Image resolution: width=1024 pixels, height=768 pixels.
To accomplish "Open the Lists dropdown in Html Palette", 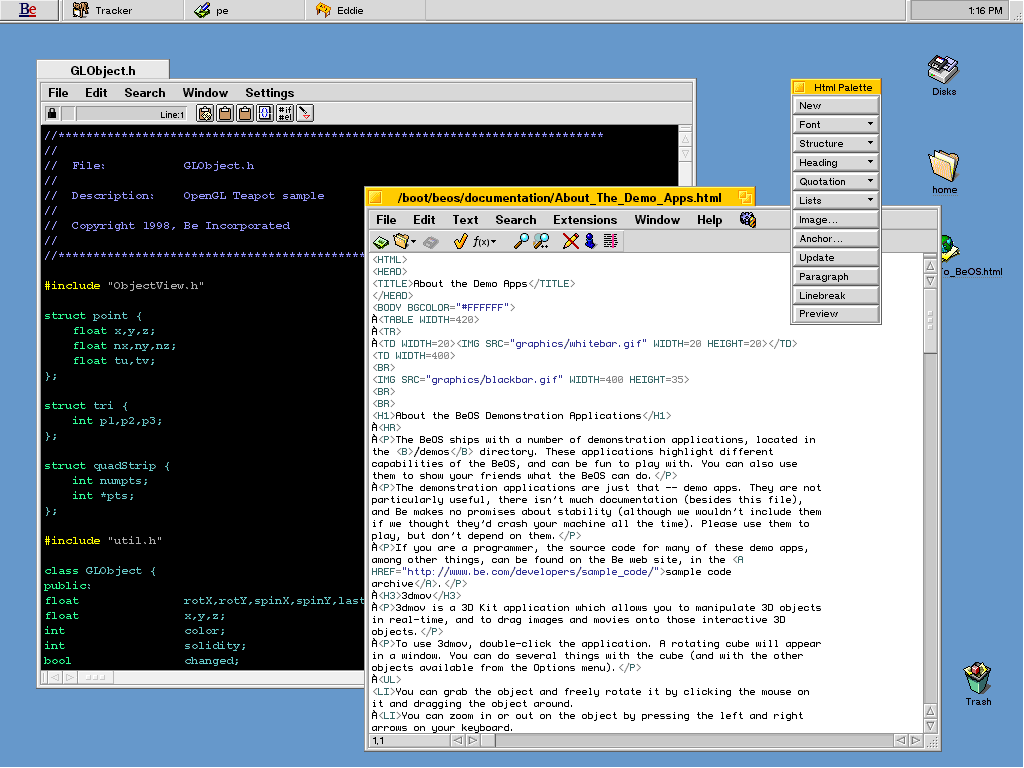I will 836,201.
